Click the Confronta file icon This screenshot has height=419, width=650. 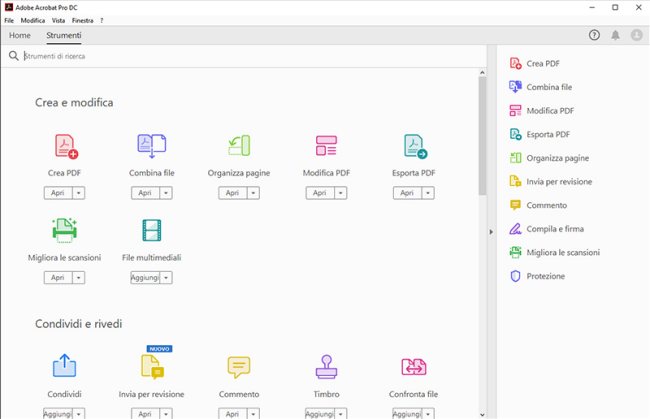[414, 367]
